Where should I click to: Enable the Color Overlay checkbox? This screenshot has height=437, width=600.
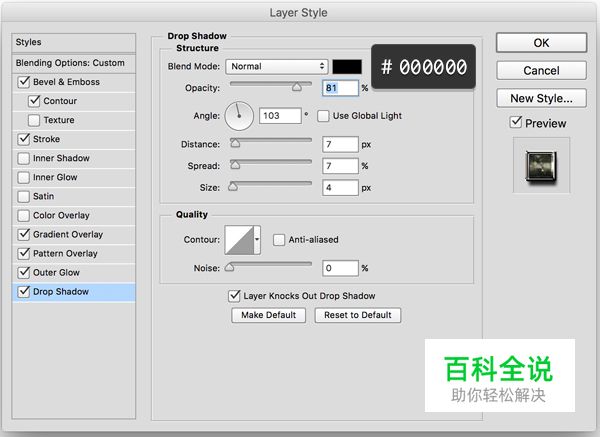click(24, 215)
